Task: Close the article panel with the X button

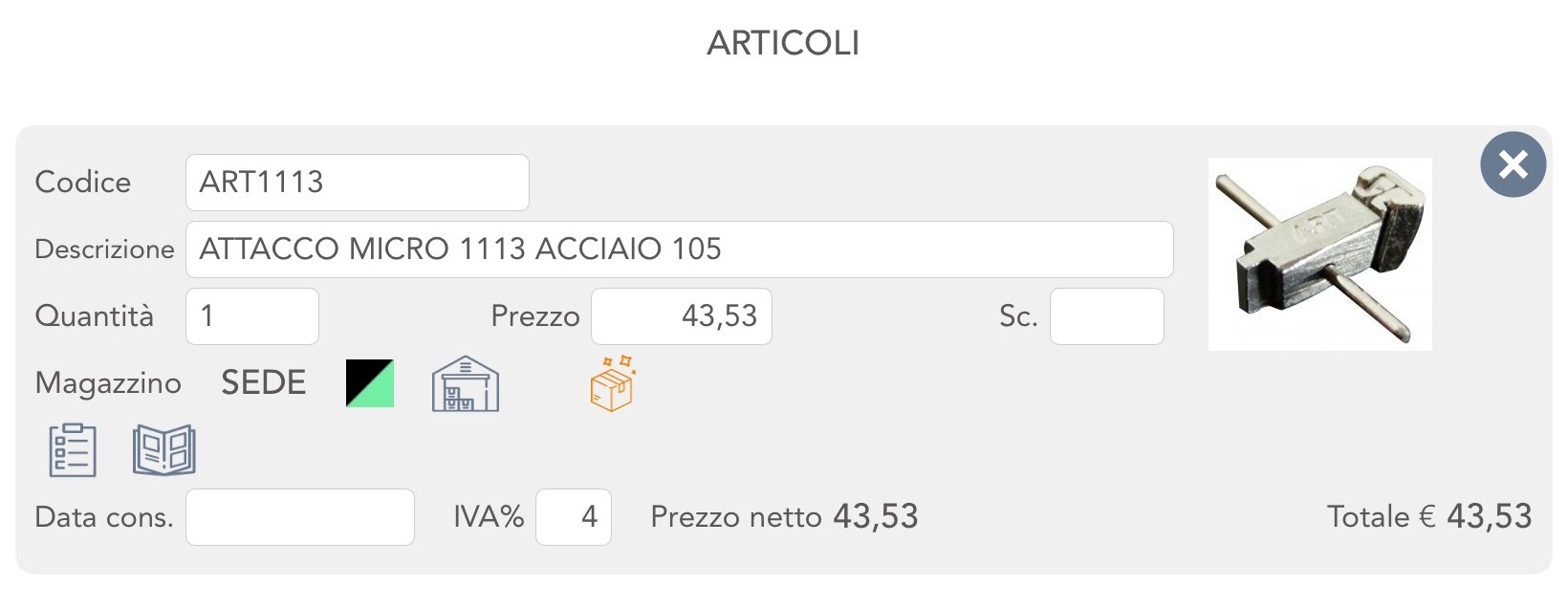Action: coord(1513,164)
